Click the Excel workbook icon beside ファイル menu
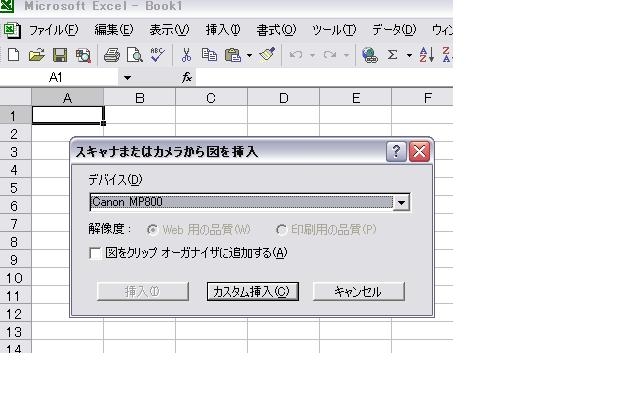Image resolution: width=640 pixels, height=400 pixels. [x=12, y=30]
